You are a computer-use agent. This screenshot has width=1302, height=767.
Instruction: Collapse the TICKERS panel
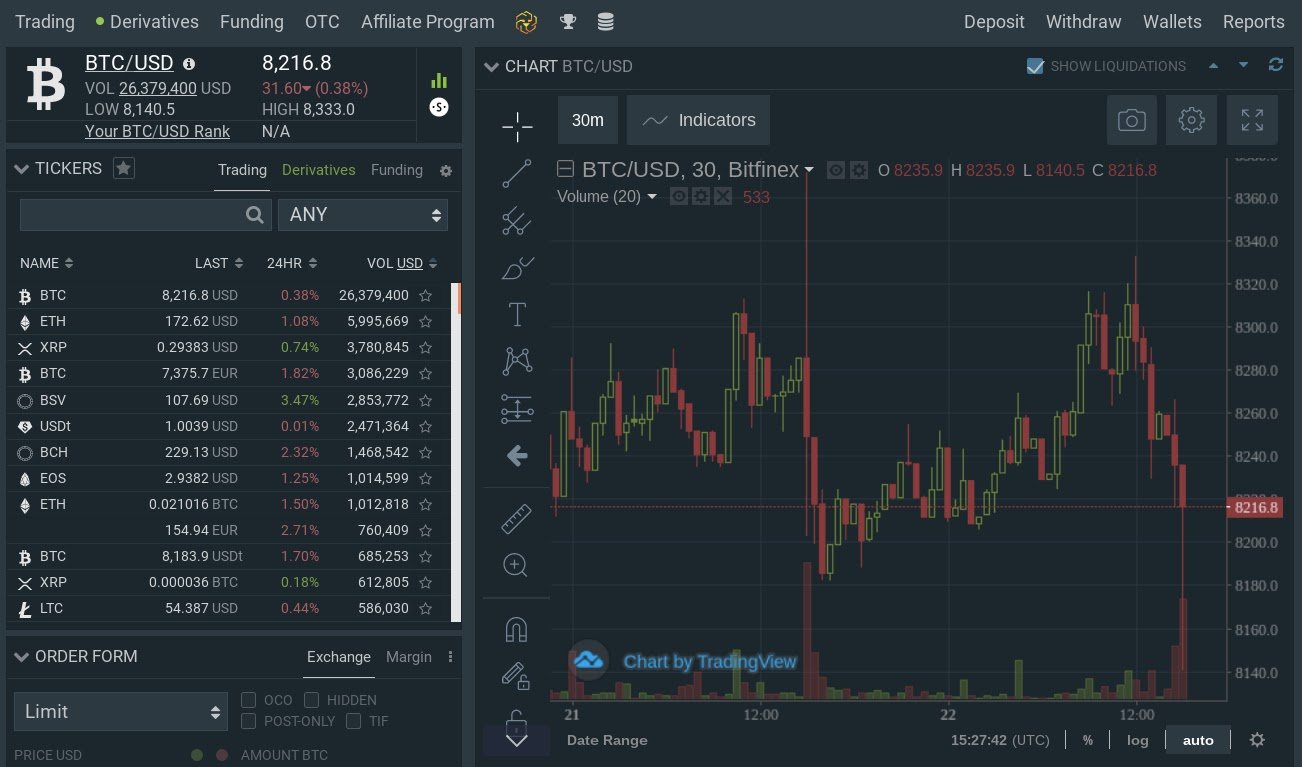coord(21,169)
